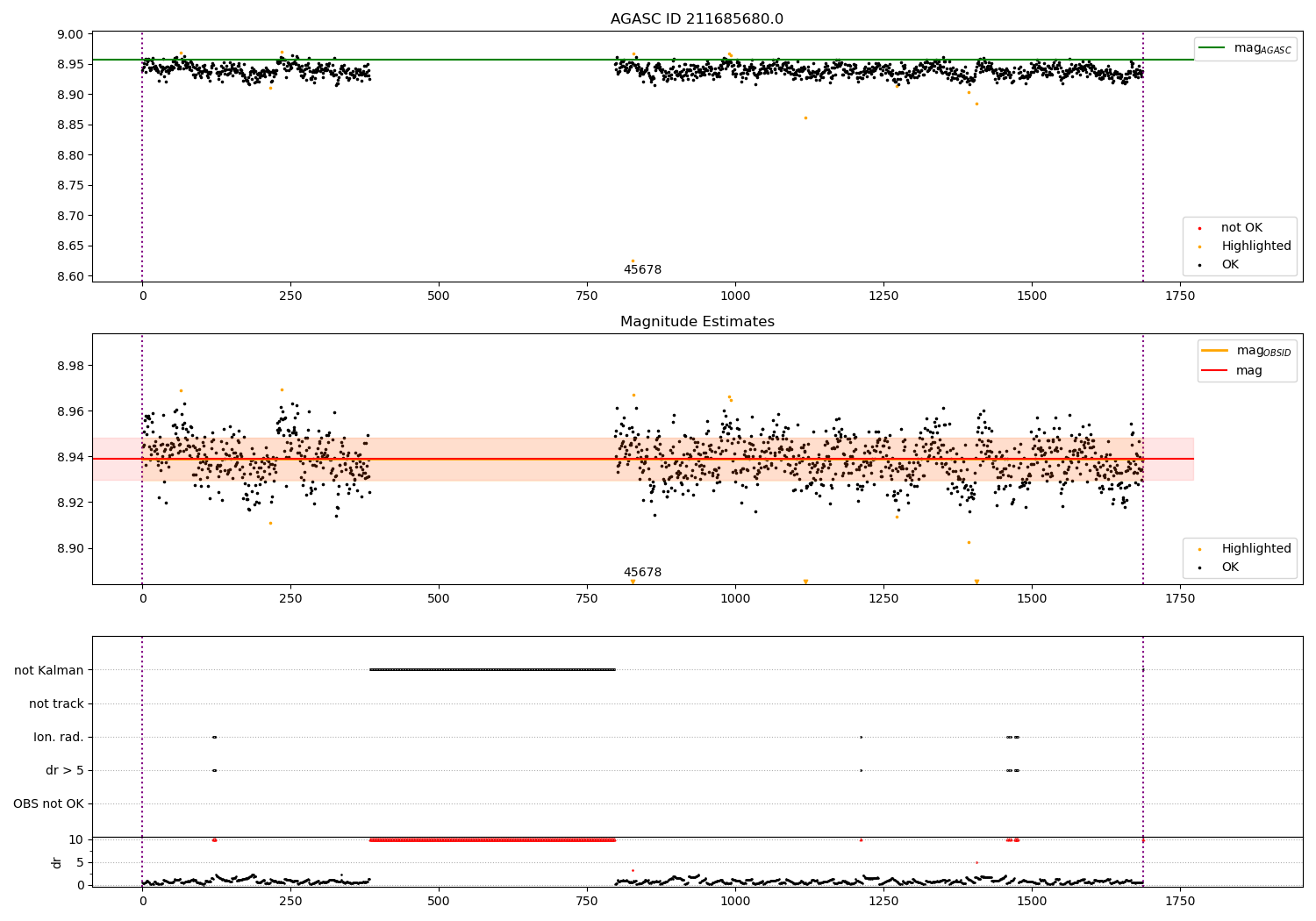The height and width of the screenshot is (921, 1316).
Task: Click the '45678' annotation in top plot
Action: pos(642,270)
